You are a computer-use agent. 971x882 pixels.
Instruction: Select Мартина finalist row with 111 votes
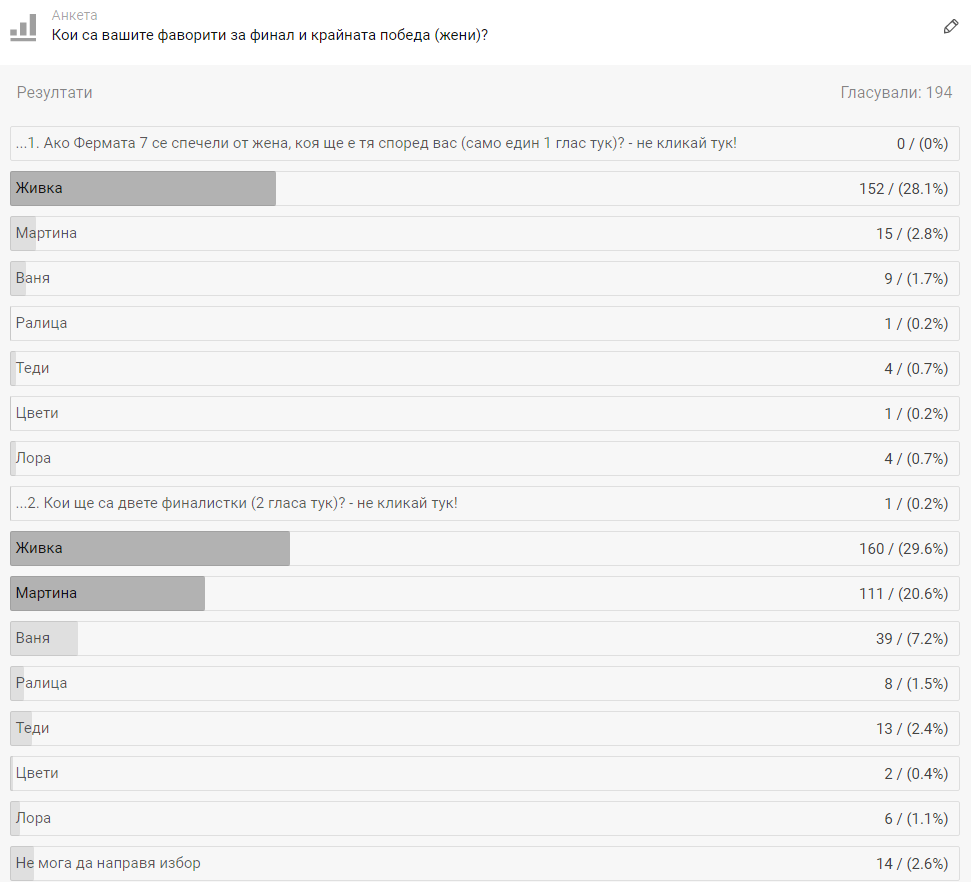point(485,593)
